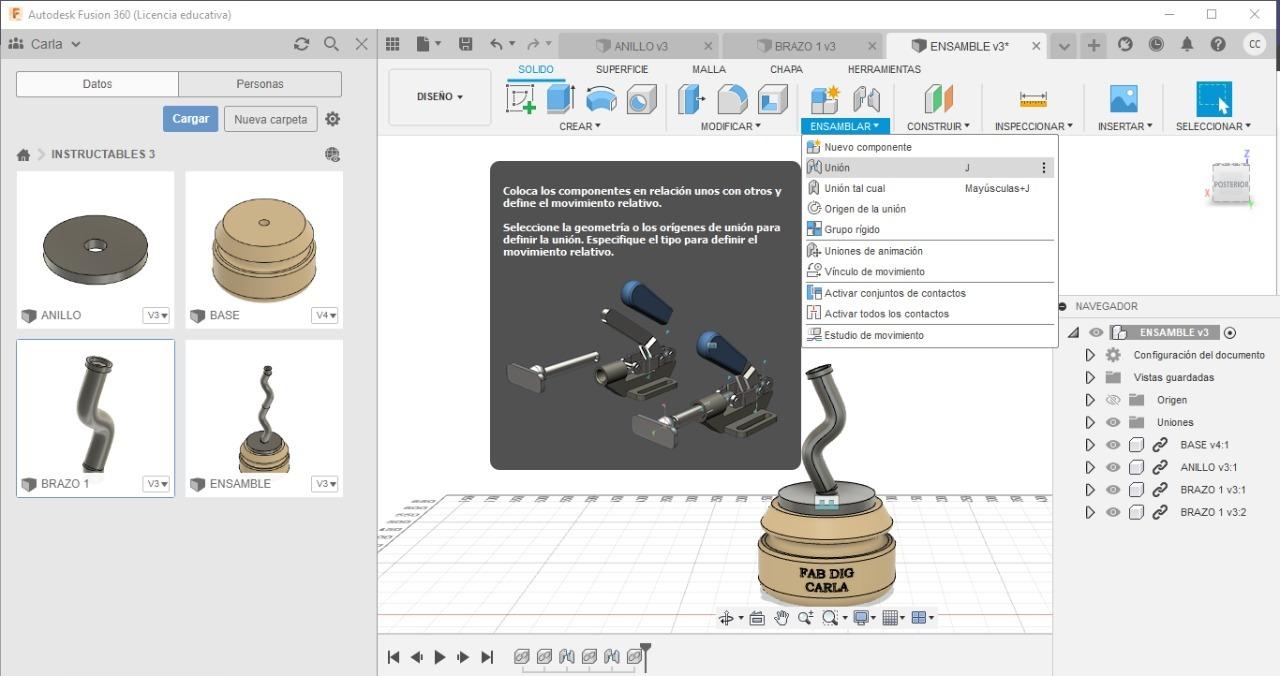This screenshot has width=1280, height=676.
Task: Select the Pan hand tool
Action: [781, 618]
